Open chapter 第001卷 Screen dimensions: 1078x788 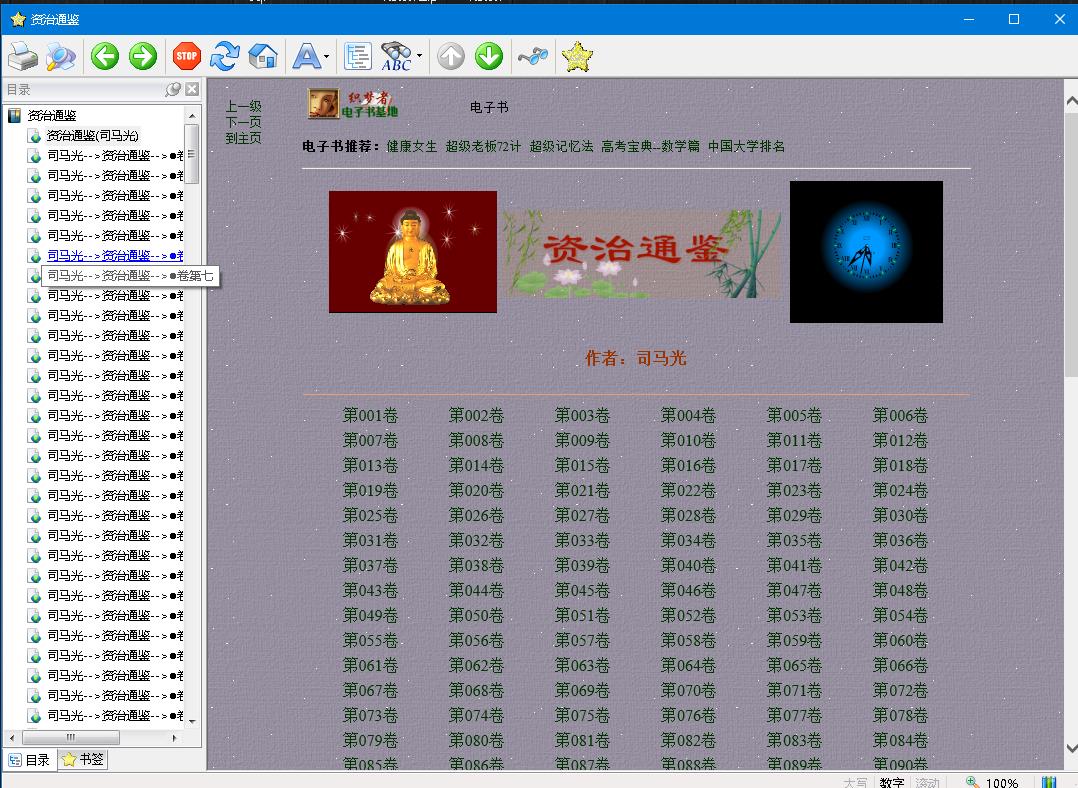pyautogui.click(x=370, y=415)
